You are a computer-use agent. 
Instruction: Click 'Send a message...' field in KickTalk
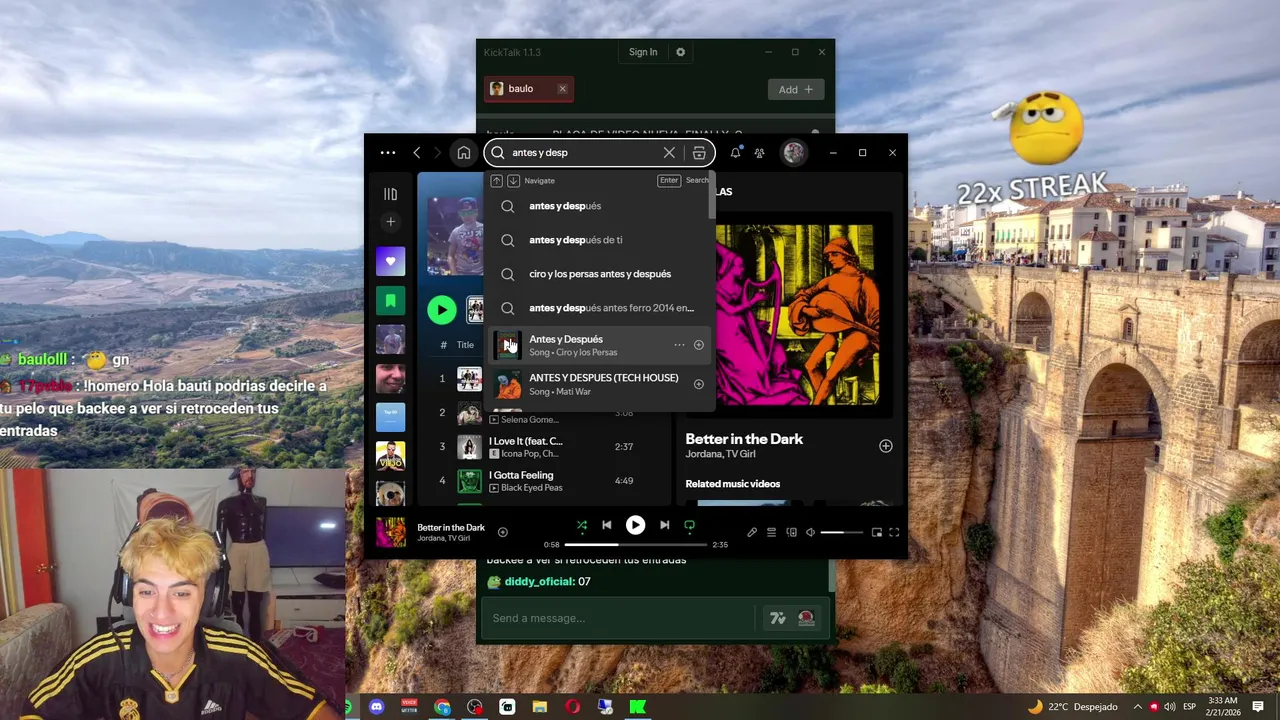click(x=620, y=618)
